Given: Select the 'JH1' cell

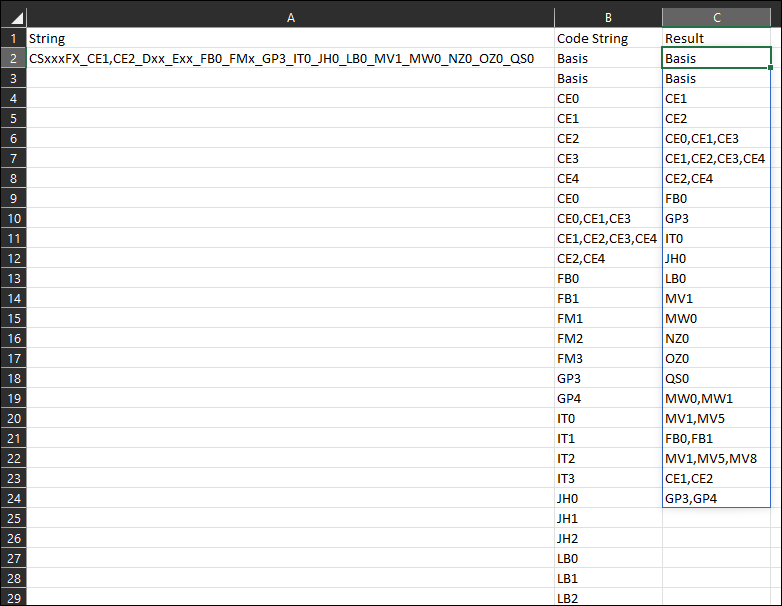Looking at the screenshot, I should (x=608, y=518).
